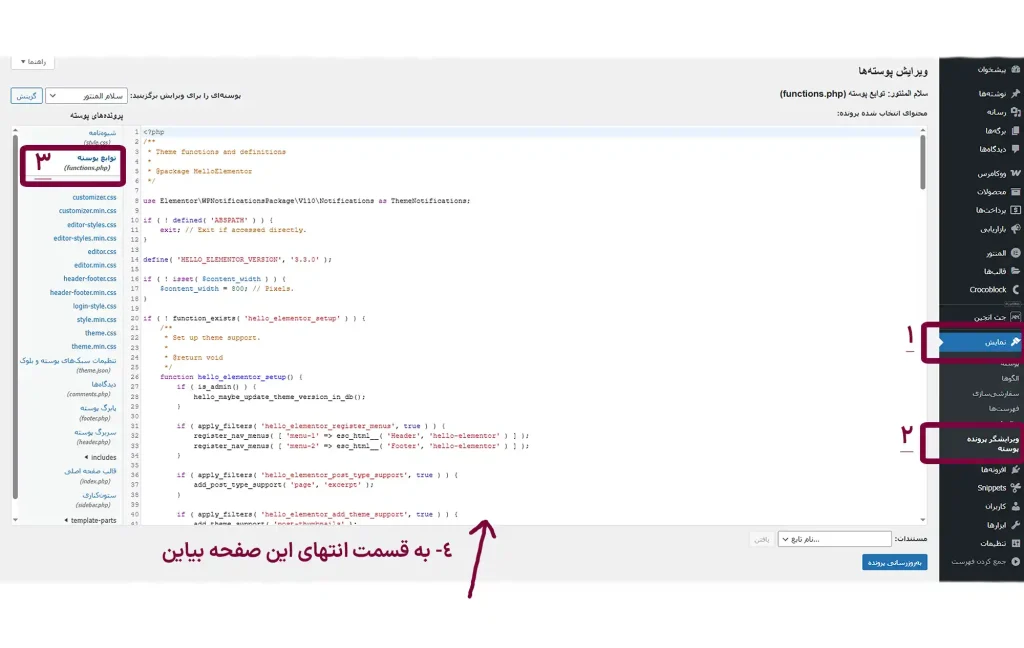
Task: Open login-style.css file link
Action: click(95, 306)
